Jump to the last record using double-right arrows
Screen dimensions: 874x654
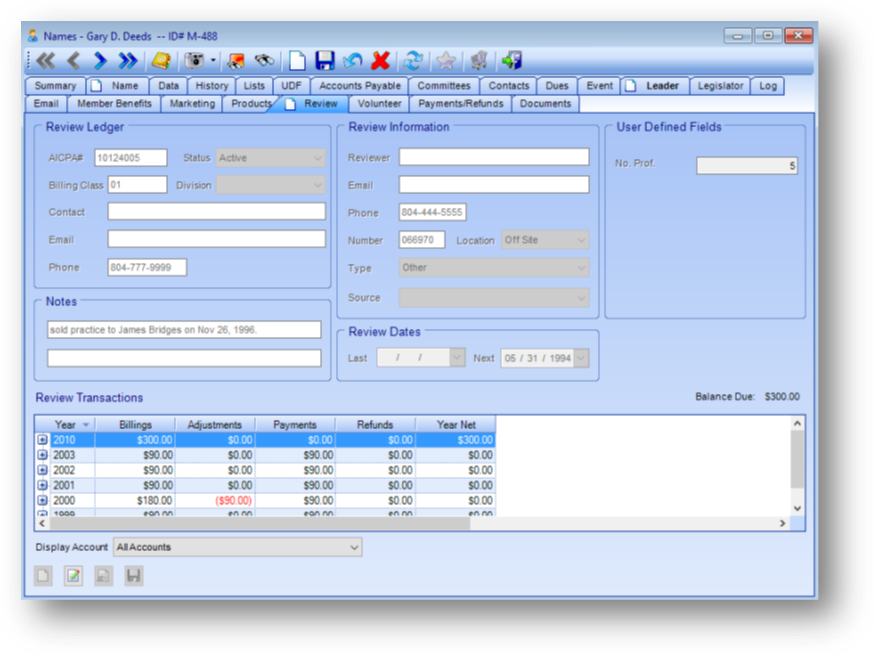pos(128,61)
